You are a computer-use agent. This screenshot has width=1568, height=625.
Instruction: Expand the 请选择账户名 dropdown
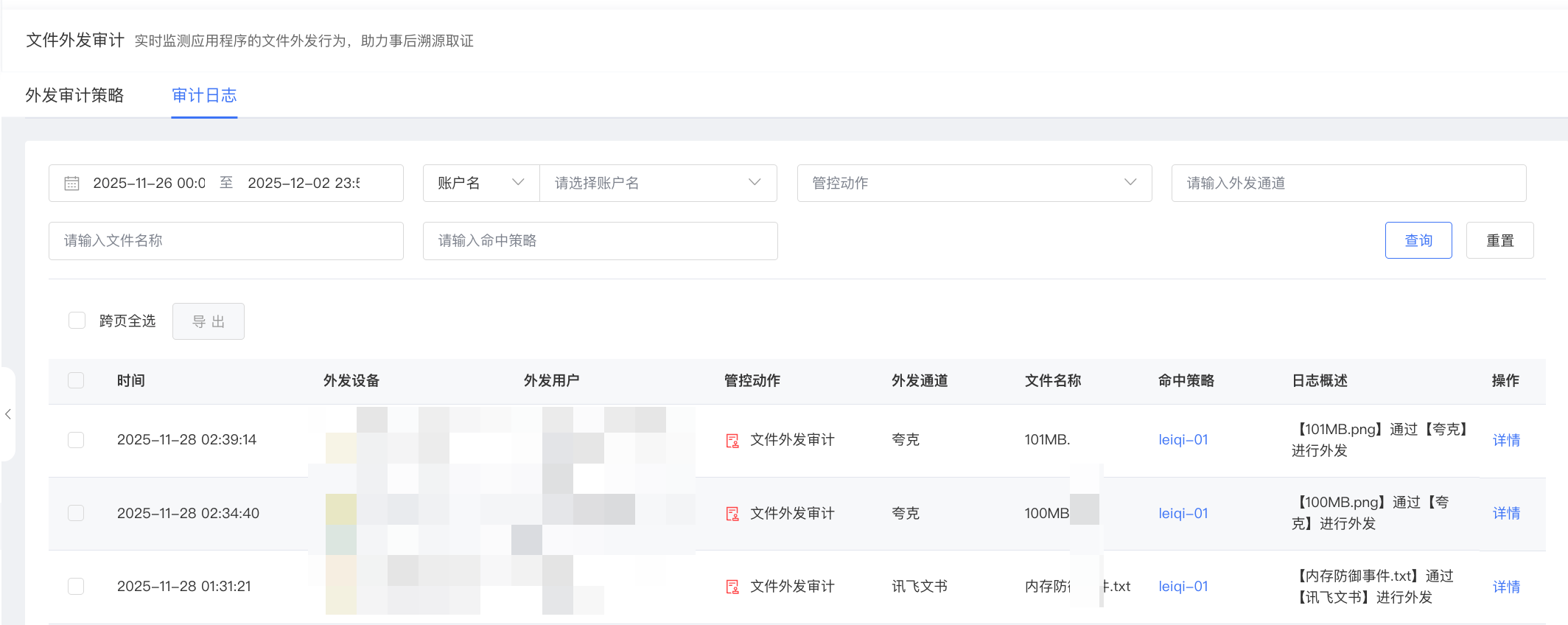[x=657, y=183]
